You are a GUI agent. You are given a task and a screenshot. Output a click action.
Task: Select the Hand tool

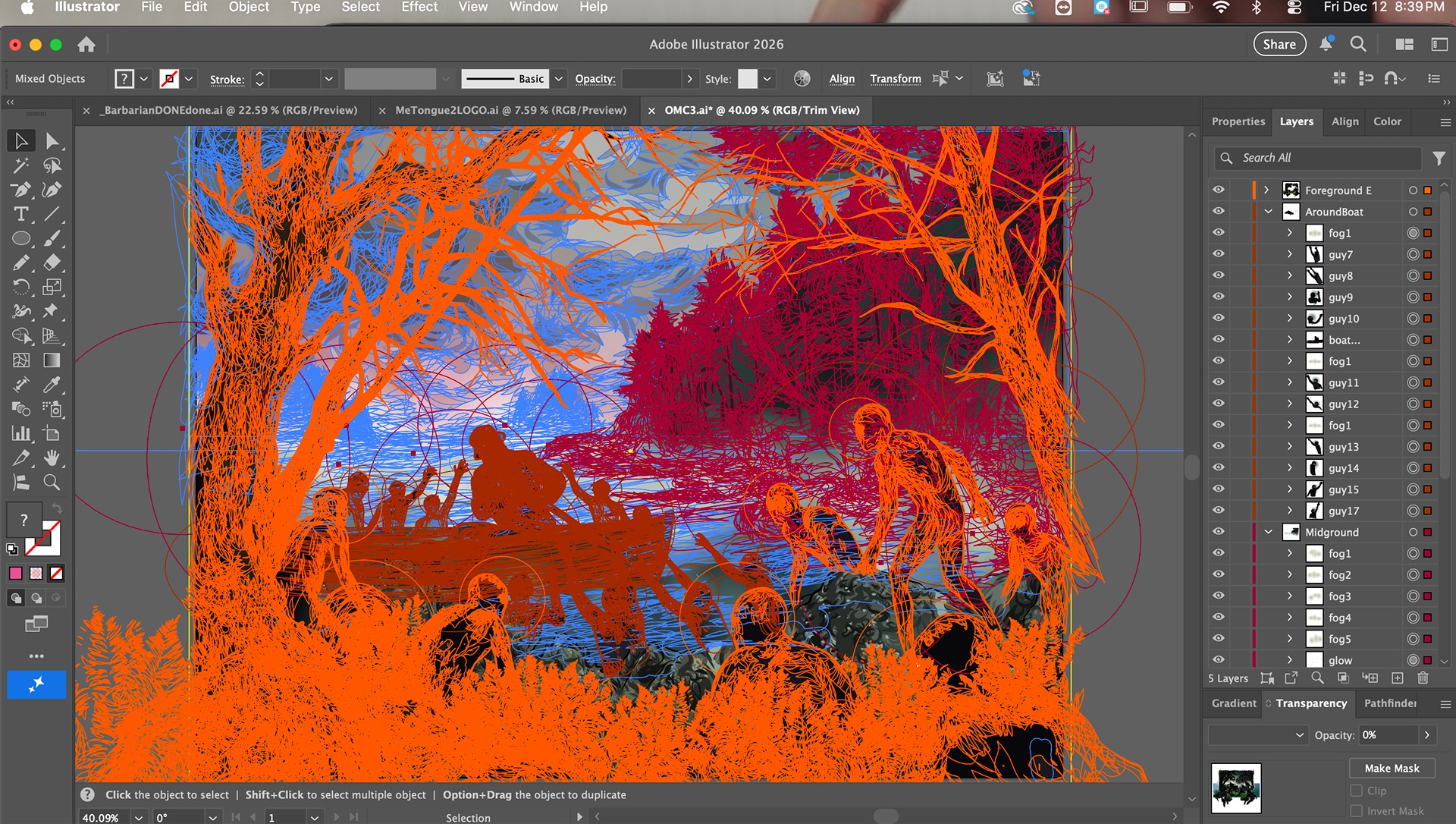(x=52, y=458)
